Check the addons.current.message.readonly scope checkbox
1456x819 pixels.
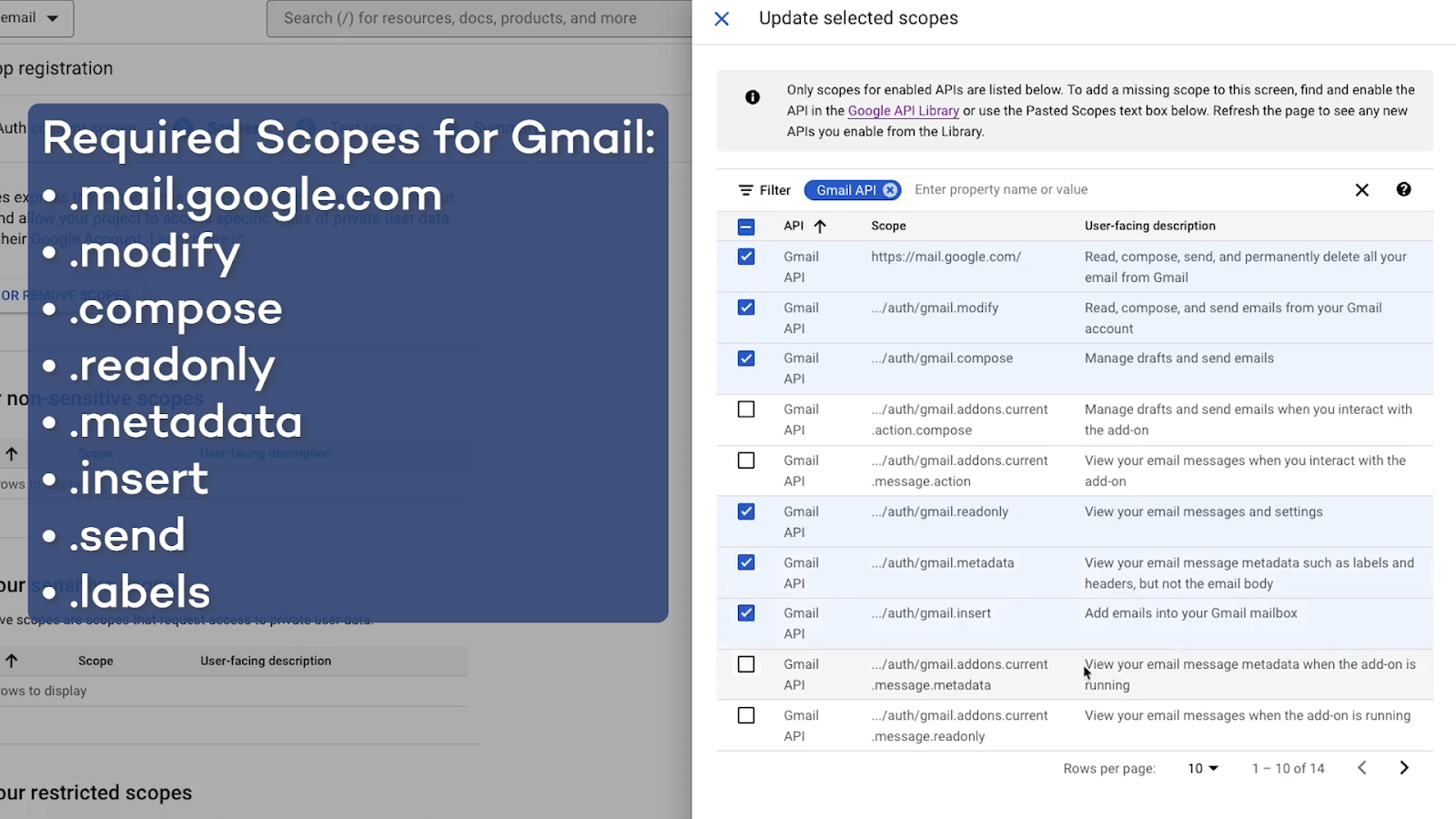point(746,715)
